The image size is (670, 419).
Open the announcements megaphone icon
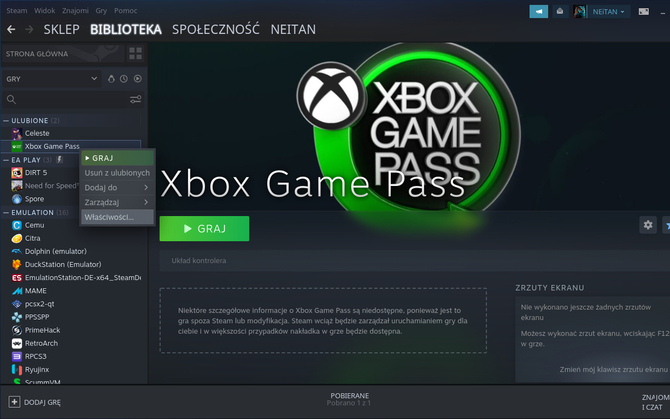tap(538, 12)
